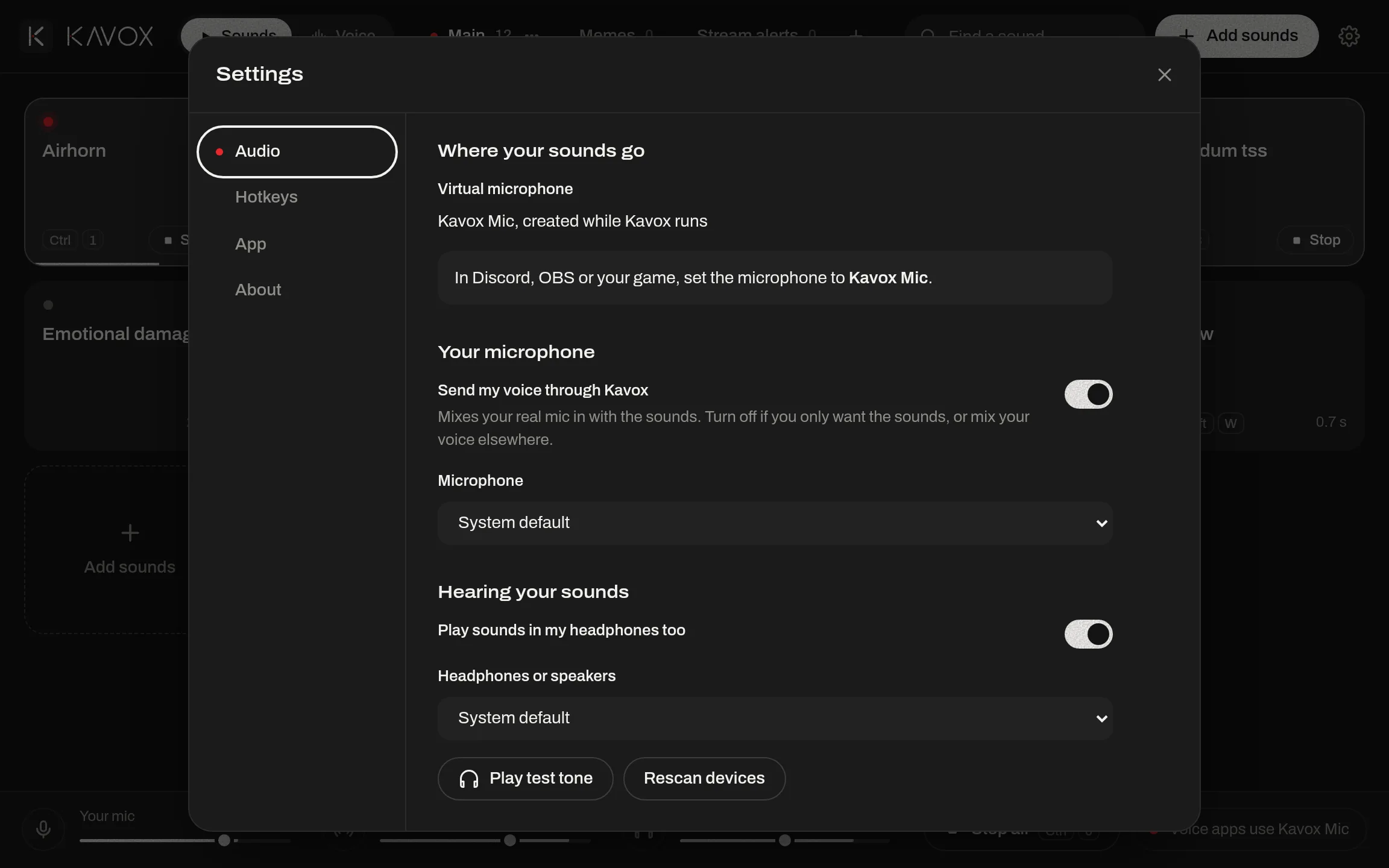The image size is (1389, 868).
Task: Click the Emotional damage sound card
Action: (x=106, y=365)
